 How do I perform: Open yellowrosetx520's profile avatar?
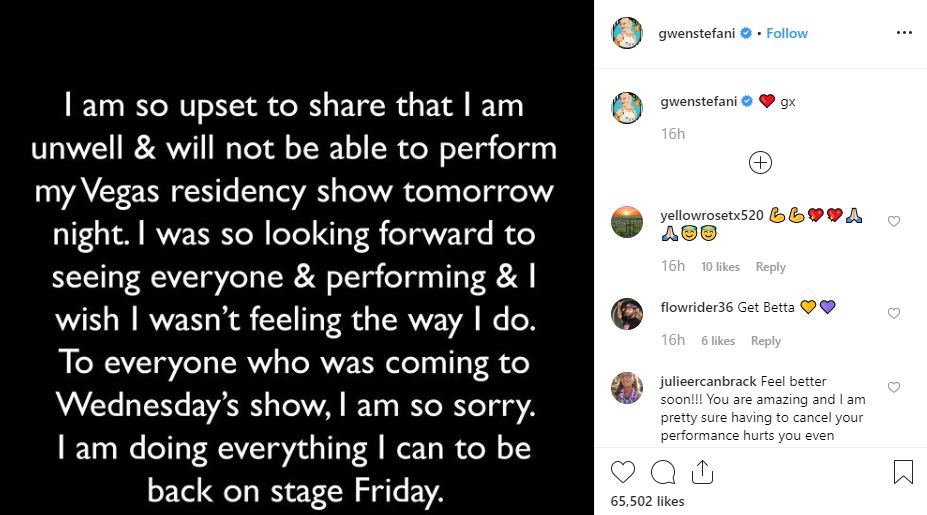[x=627, y=221]
